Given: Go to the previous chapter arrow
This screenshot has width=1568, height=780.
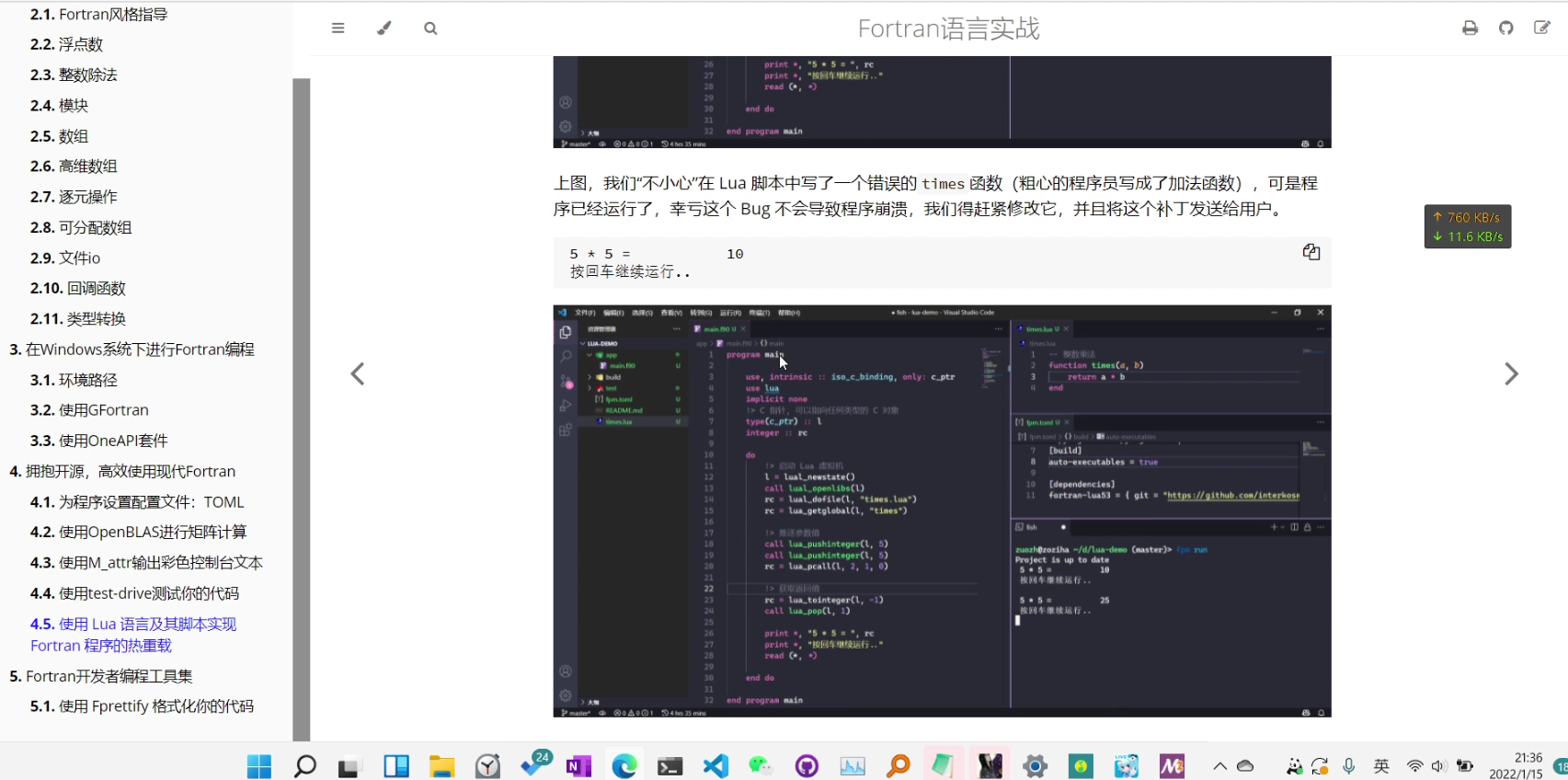Looking at the screenshot, I should click(x=358, y=374).
